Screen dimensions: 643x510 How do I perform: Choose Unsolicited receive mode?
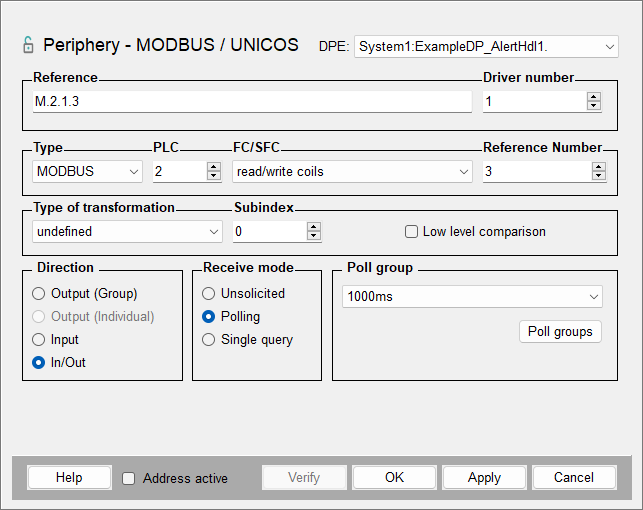pyautogui.click(x=208, y=294)
